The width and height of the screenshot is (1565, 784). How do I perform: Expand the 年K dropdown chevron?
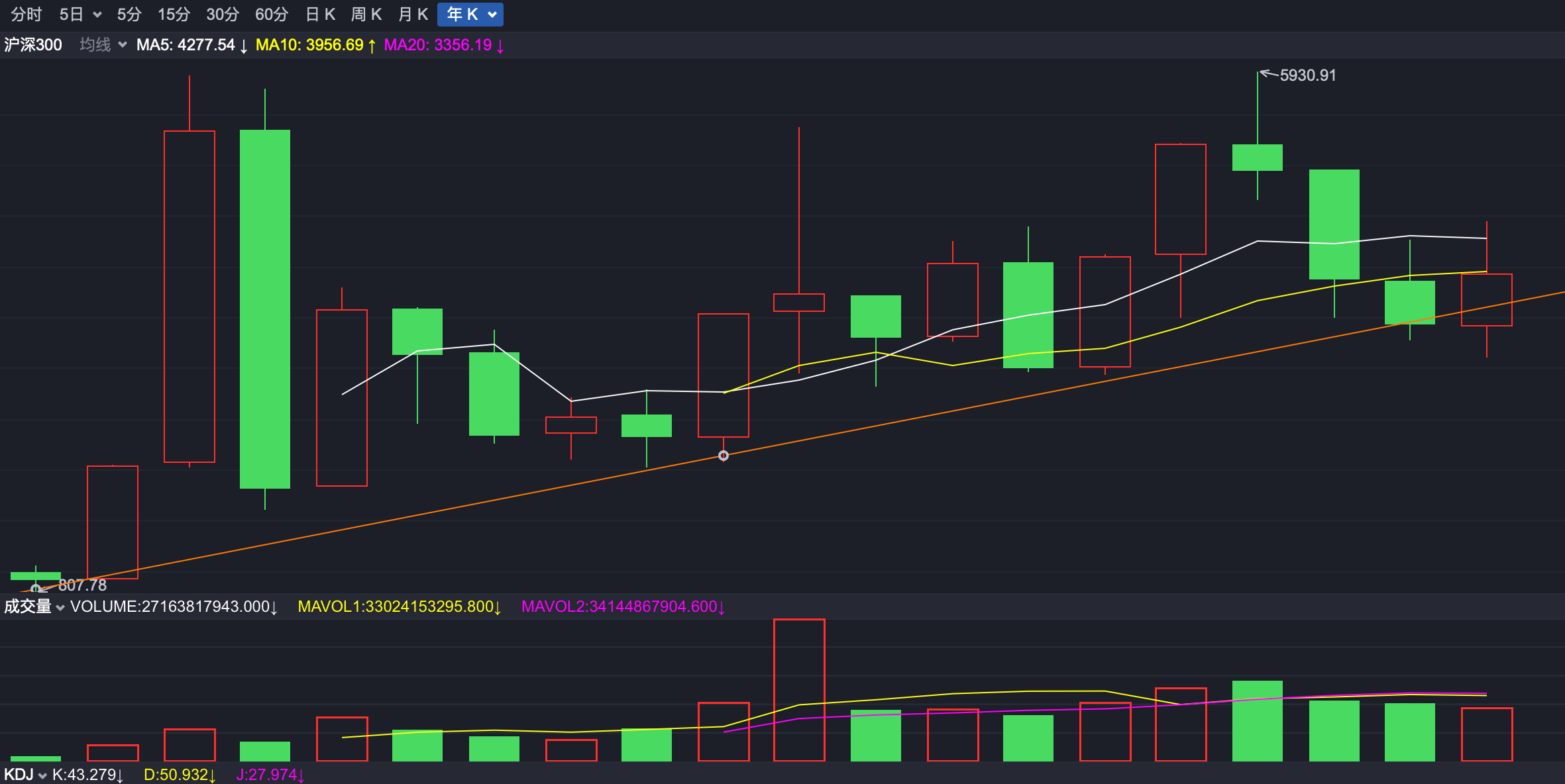492,15
